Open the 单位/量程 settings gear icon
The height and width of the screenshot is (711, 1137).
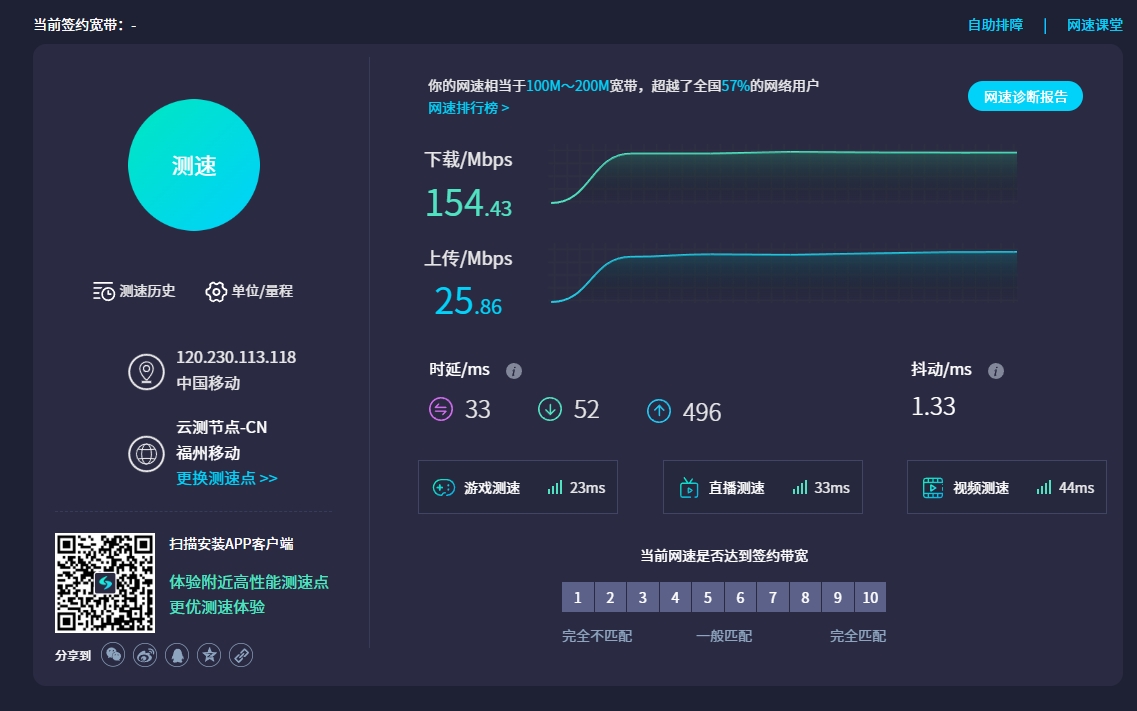coord(214,291)
